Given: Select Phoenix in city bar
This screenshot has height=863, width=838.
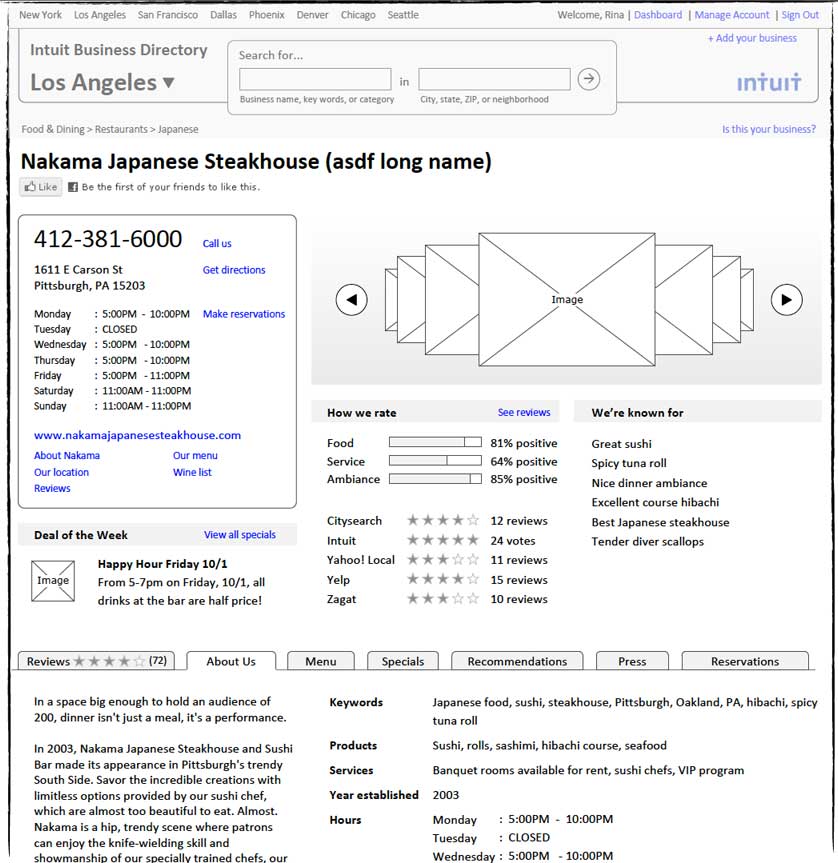Looking at the screenshot, I should click(x=267, y=15).
